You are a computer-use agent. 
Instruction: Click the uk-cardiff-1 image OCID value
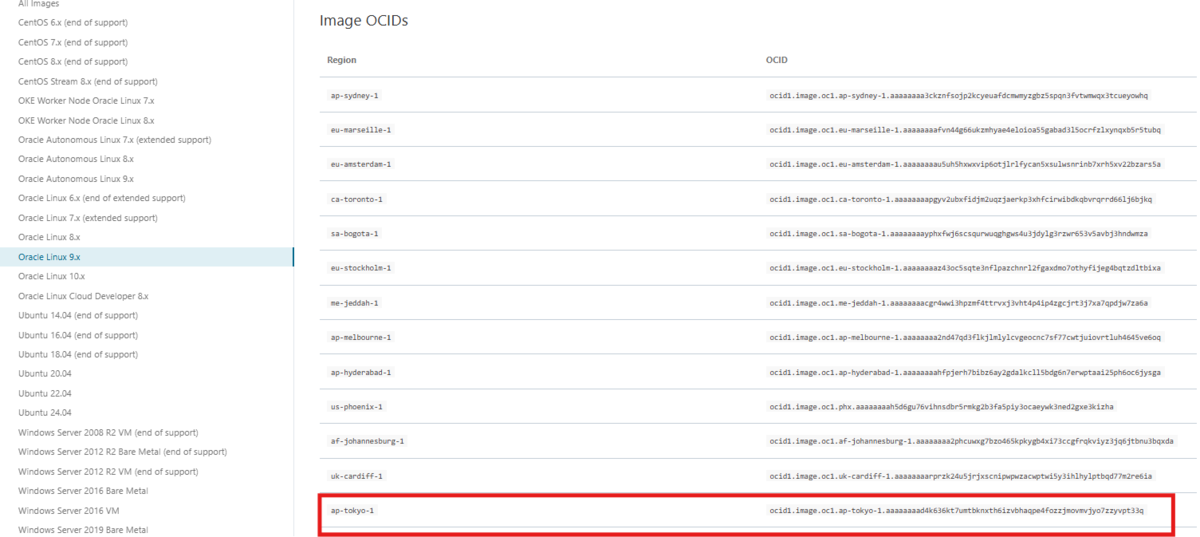[x=960, y=476]
